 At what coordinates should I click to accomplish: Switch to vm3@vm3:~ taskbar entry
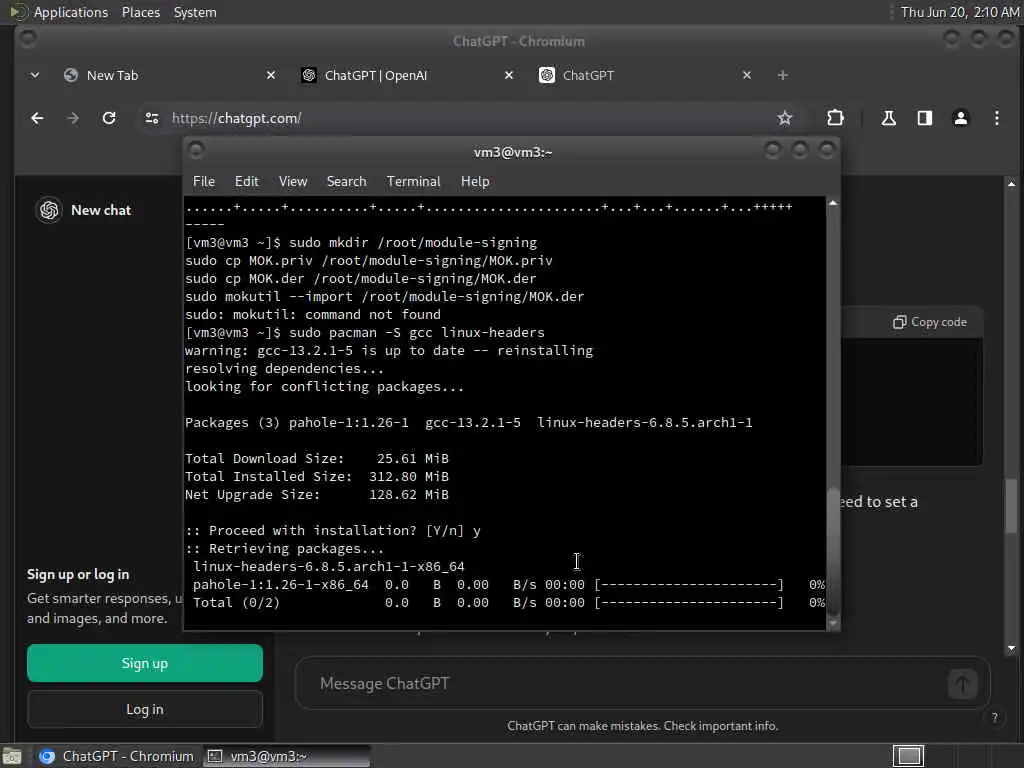point(286,756)
